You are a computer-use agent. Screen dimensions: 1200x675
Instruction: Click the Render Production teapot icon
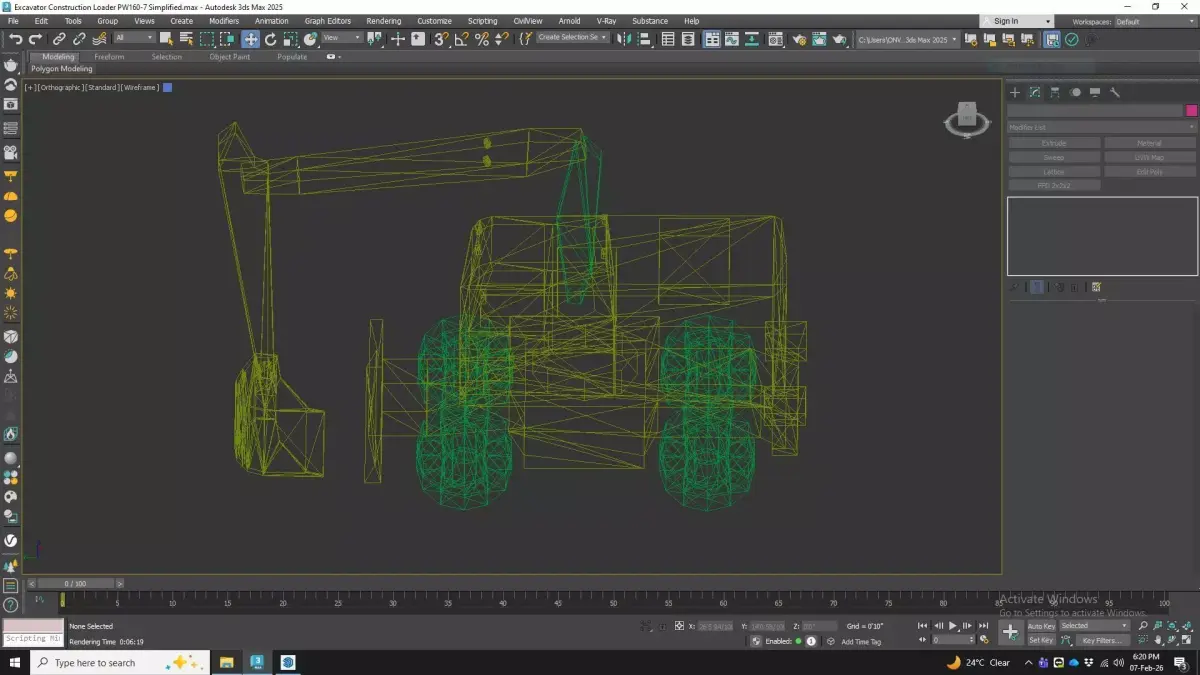pyautogui.click(x=841, y=39)
